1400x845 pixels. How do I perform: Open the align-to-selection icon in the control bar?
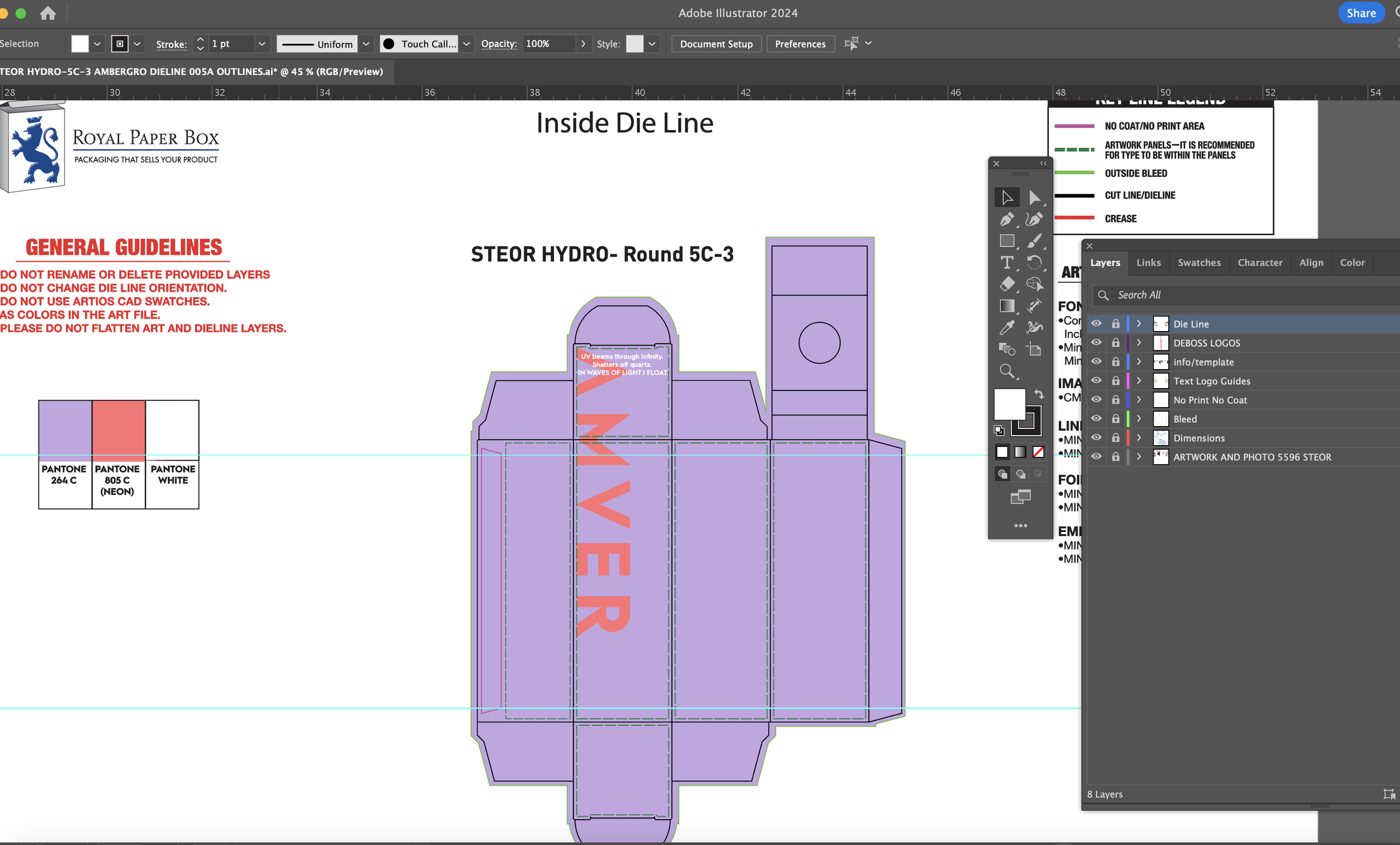(851, 43)
